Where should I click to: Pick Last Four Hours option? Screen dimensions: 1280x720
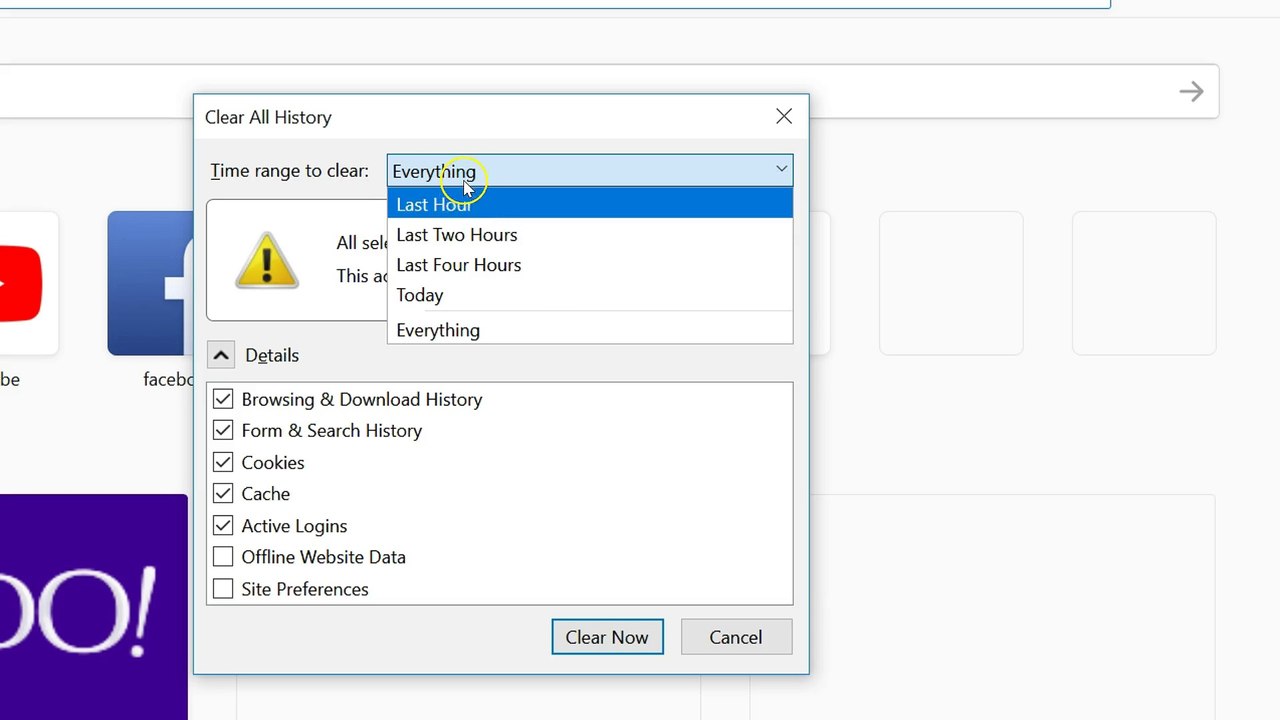590,265
